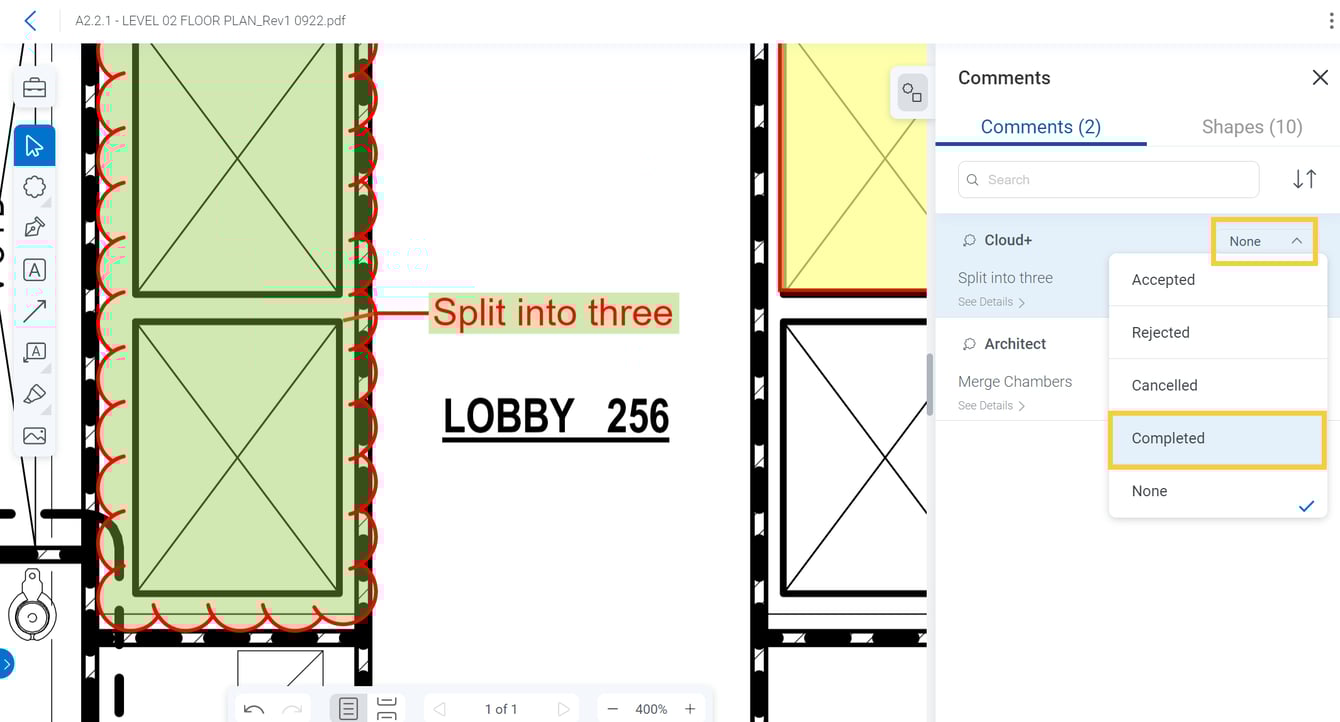This screenshot has height=722, width=1340.
Task: Choose Rejected from the status dropdown
Action: pyautogui.click(x=1160, y=332)
